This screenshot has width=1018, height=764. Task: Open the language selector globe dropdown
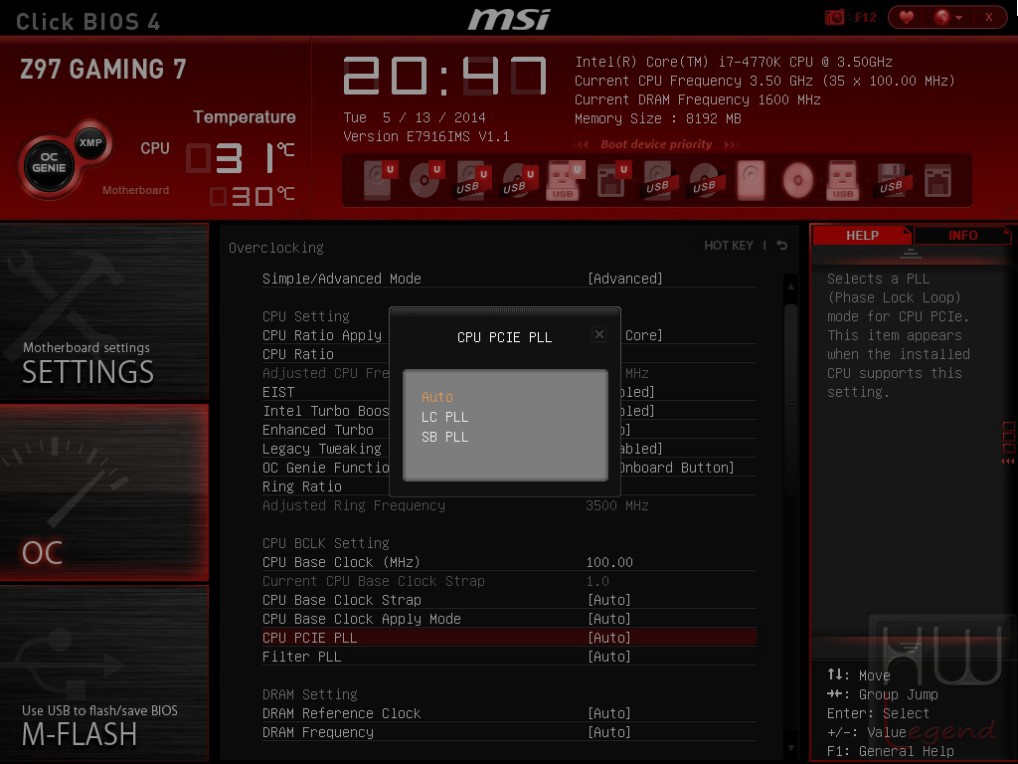948,17
